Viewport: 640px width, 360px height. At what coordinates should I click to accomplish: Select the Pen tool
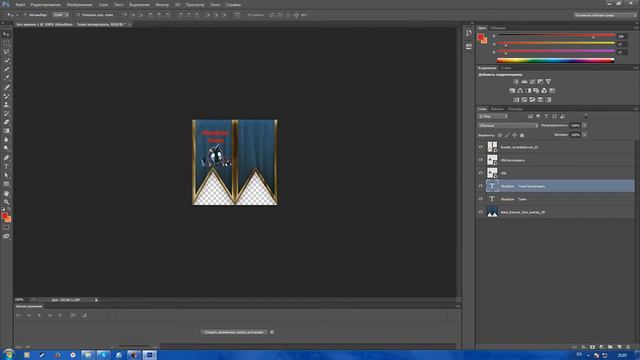(6, 158)
